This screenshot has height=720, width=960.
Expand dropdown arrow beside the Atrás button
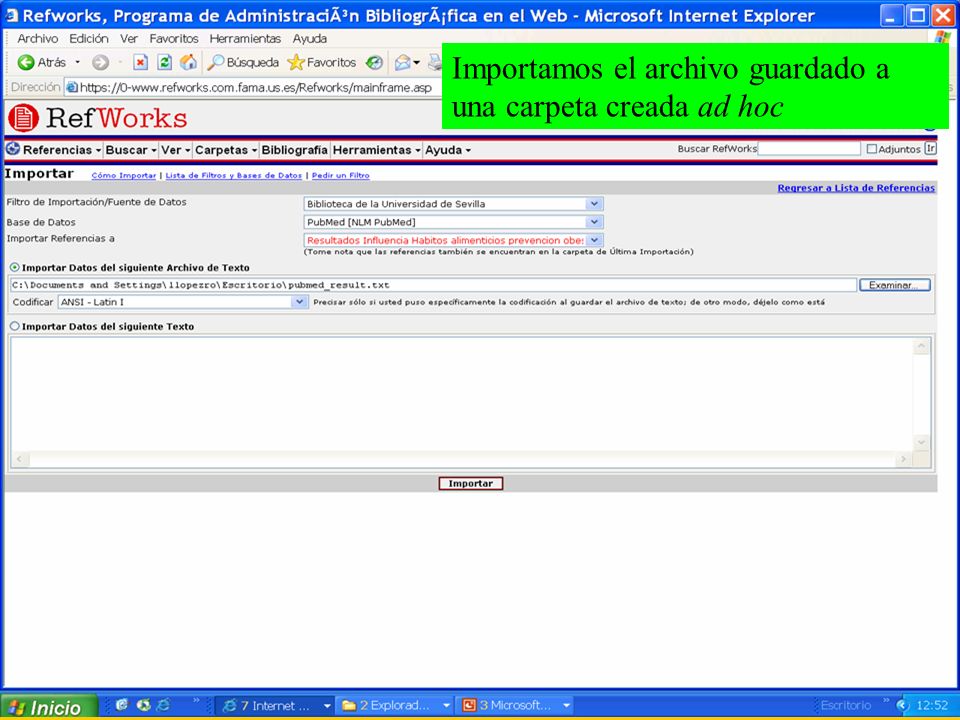coord(78,62)
